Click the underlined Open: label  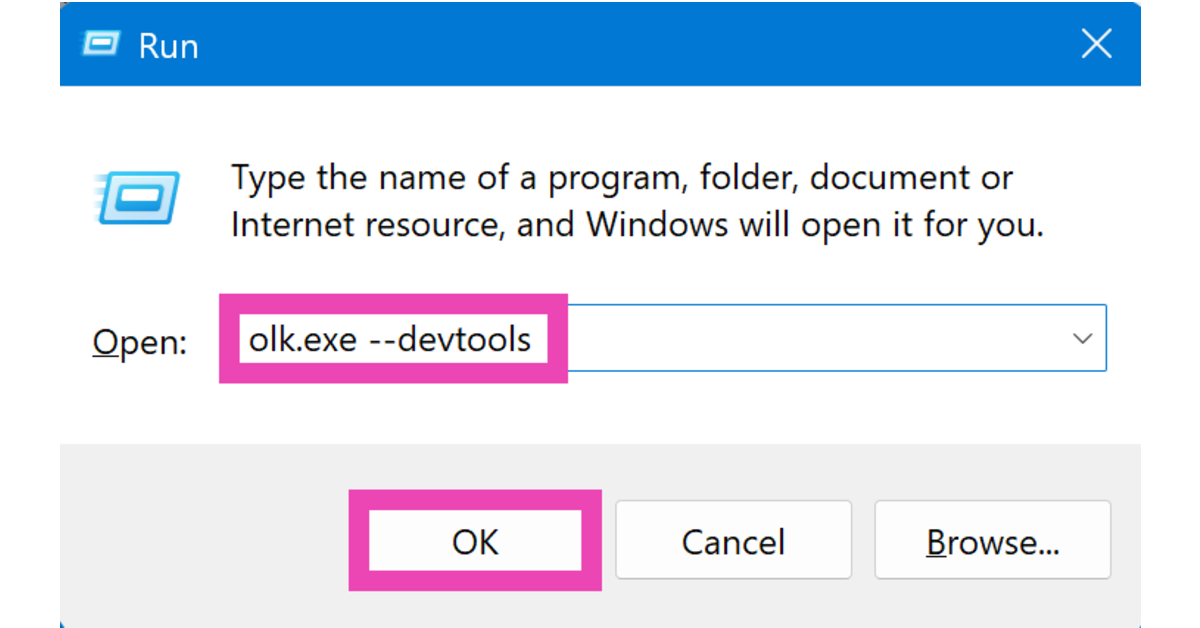140,341
